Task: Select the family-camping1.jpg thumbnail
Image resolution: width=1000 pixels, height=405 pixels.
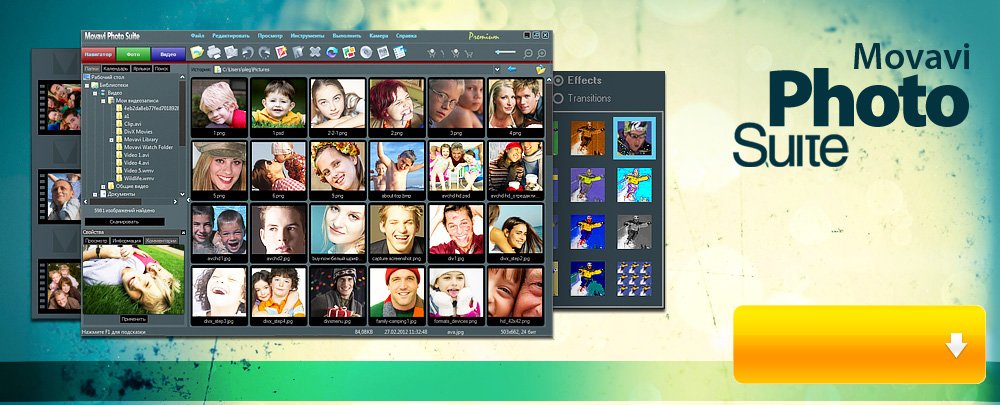Action: pos(397,295)
